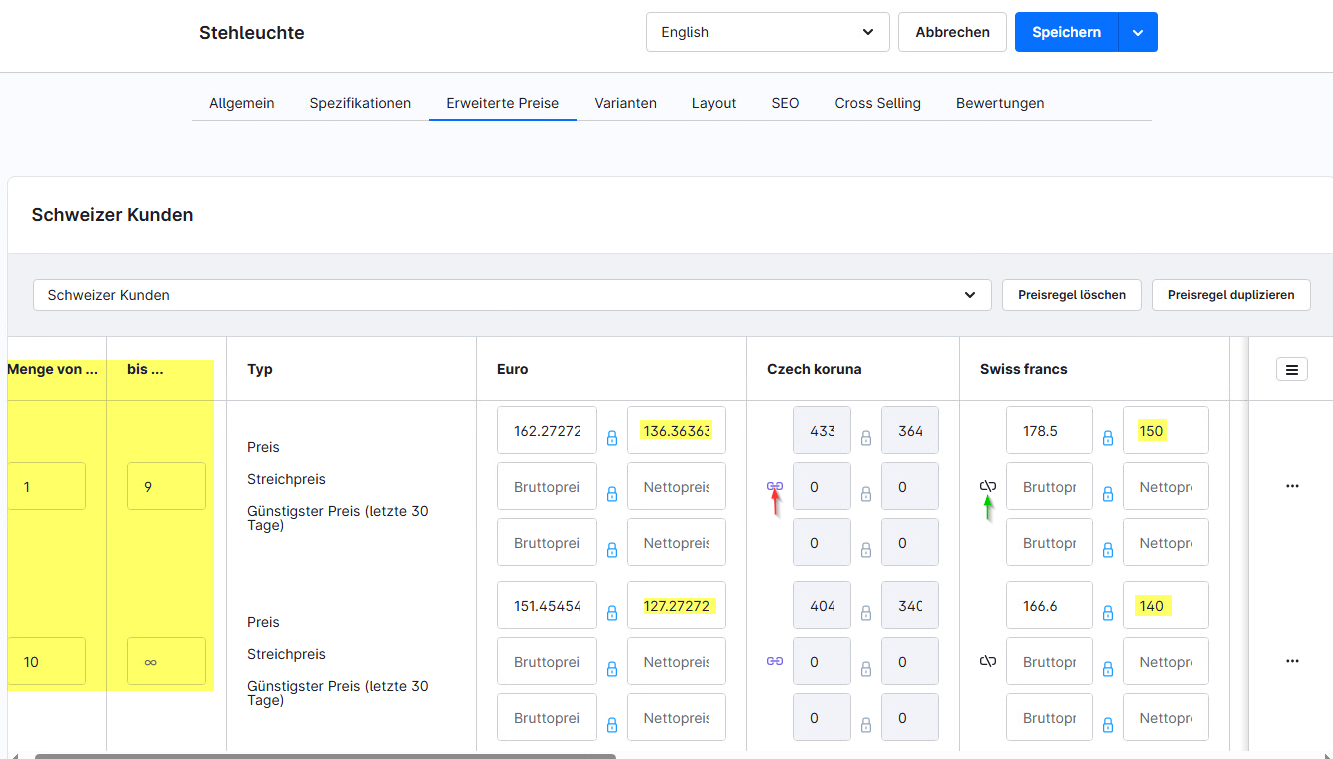Click Euro gross price field 151.45454
Screen dimensions: 1333x759
tap(547, 605)
